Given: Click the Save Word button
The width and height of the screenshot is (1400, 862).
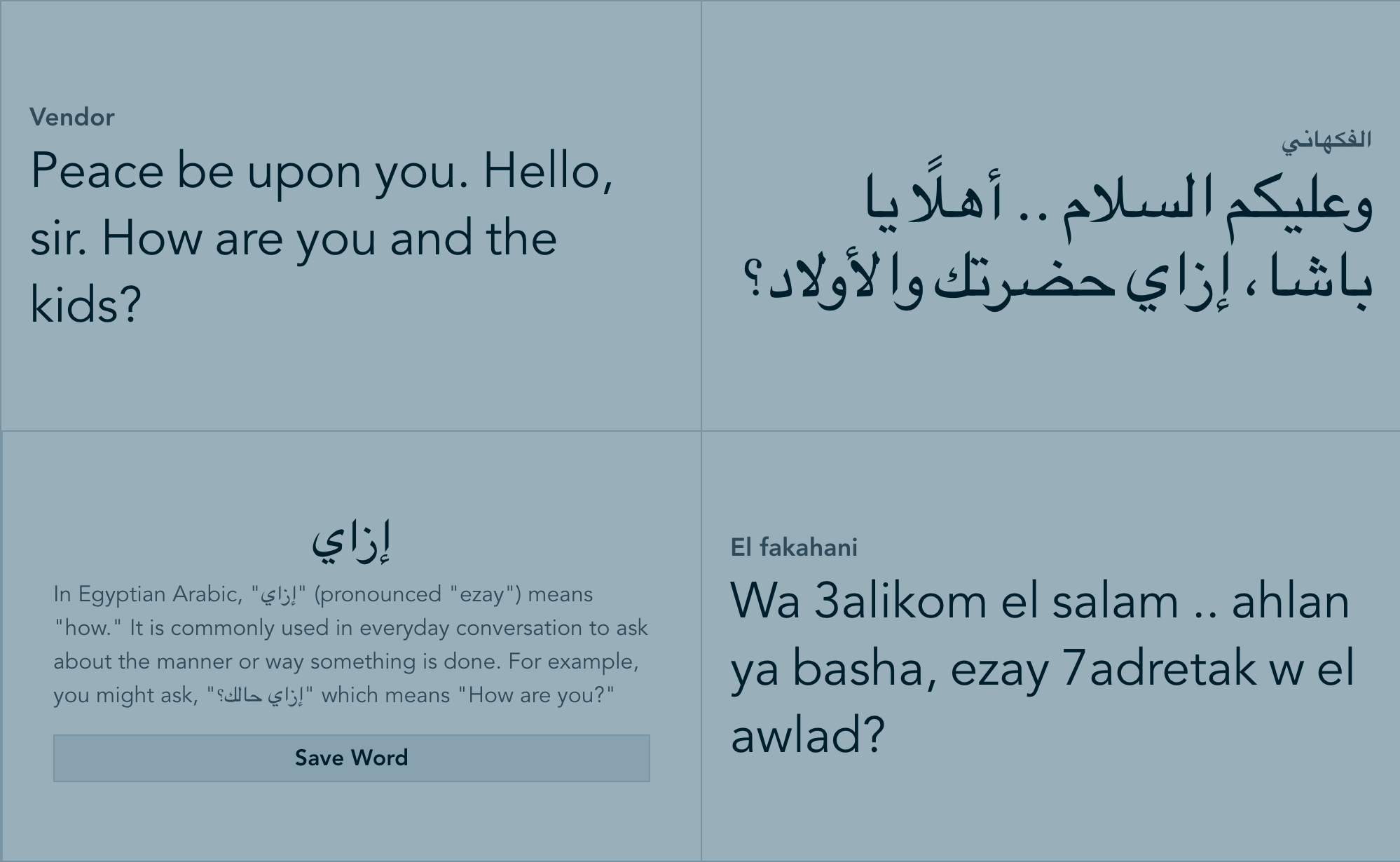Looking at the screenshot, I should point(351,758).
